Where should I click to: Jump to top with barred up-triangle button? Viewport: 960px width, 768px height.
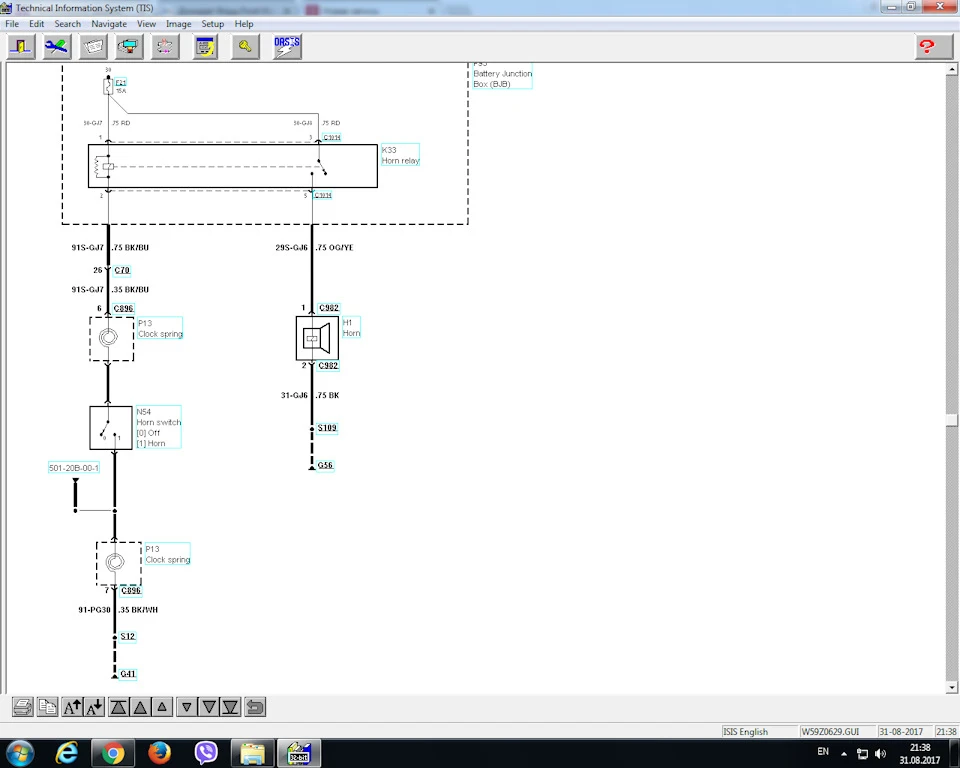pyautogui.click(x=118, y=707)
